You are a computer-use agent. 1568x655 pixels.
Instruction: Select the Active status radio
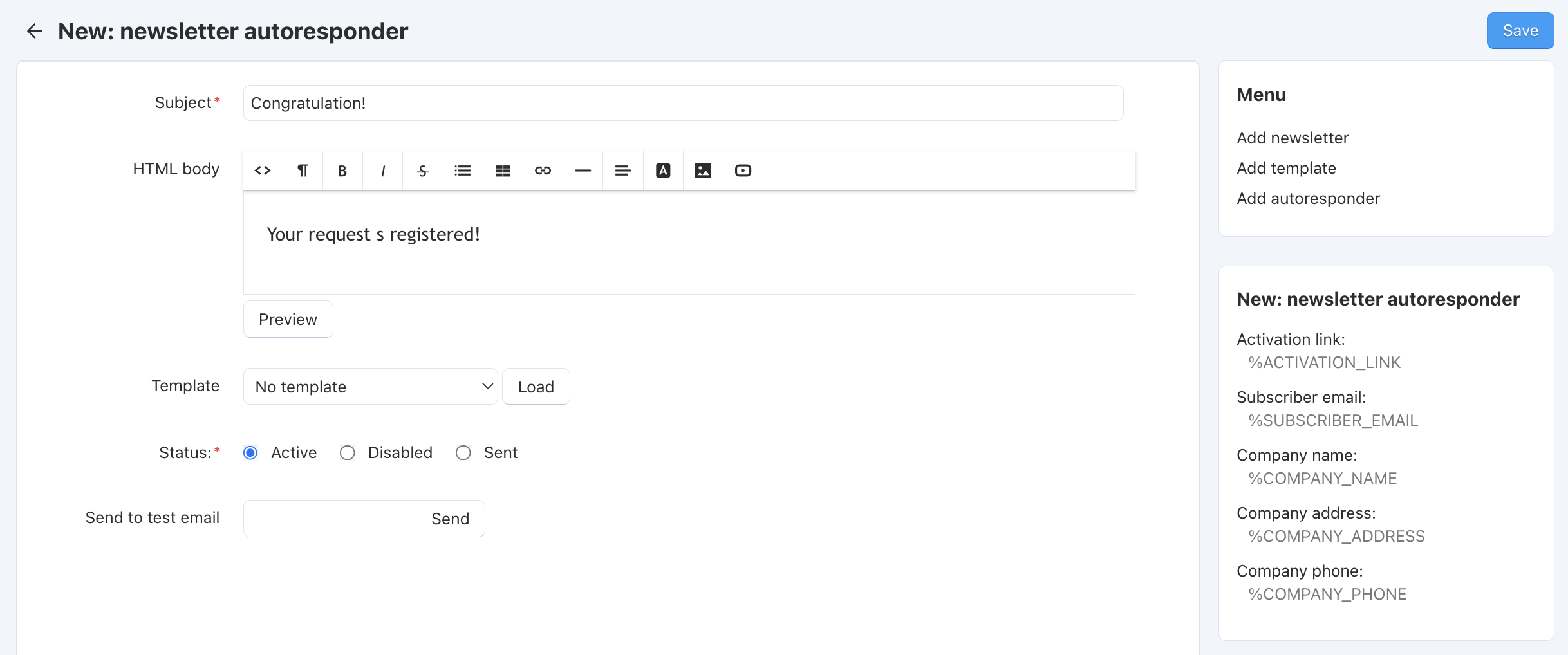250,453
